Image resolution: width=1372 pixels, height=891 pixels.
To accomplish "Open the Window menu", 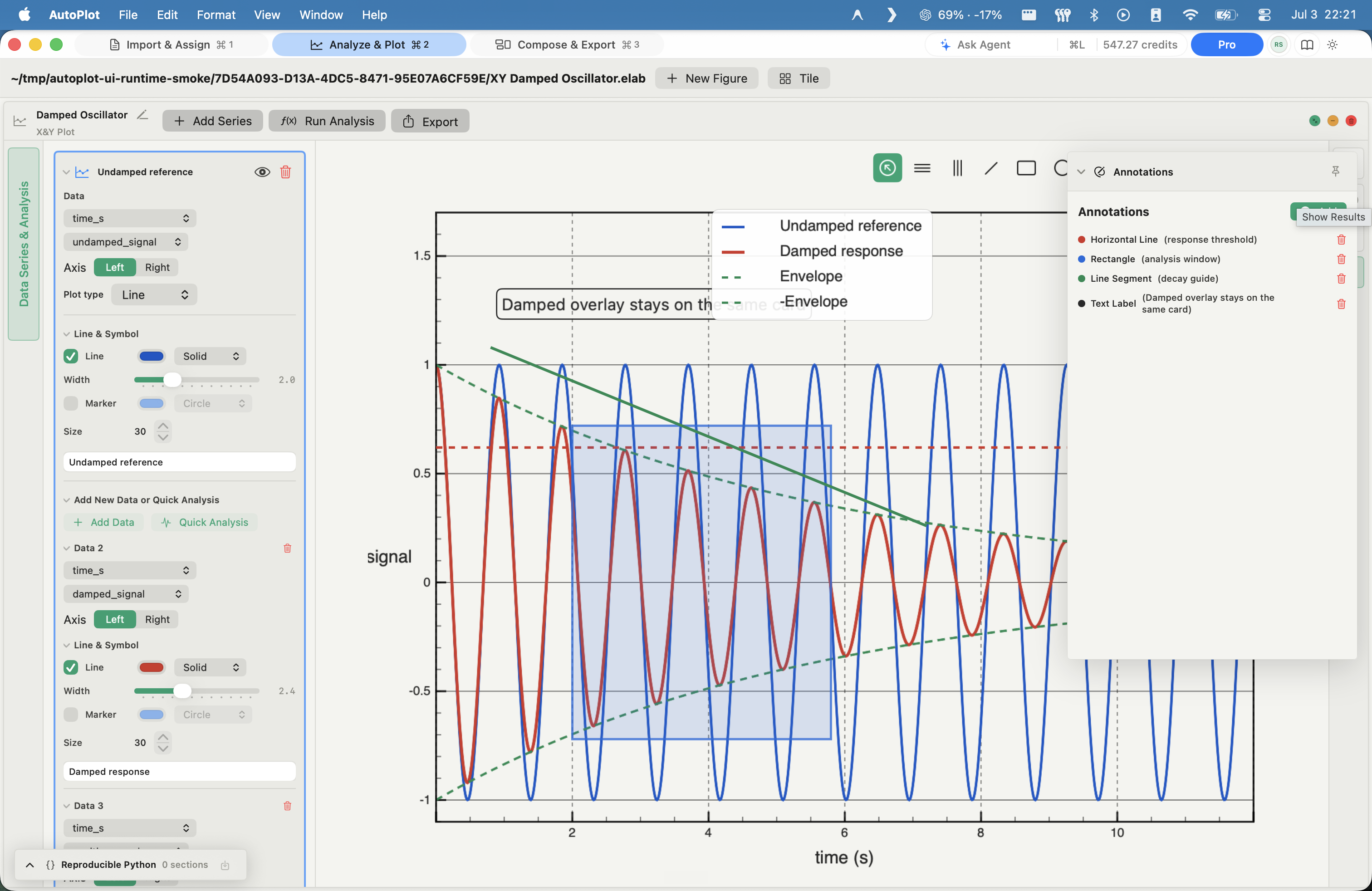I will (x=321, y=15).
